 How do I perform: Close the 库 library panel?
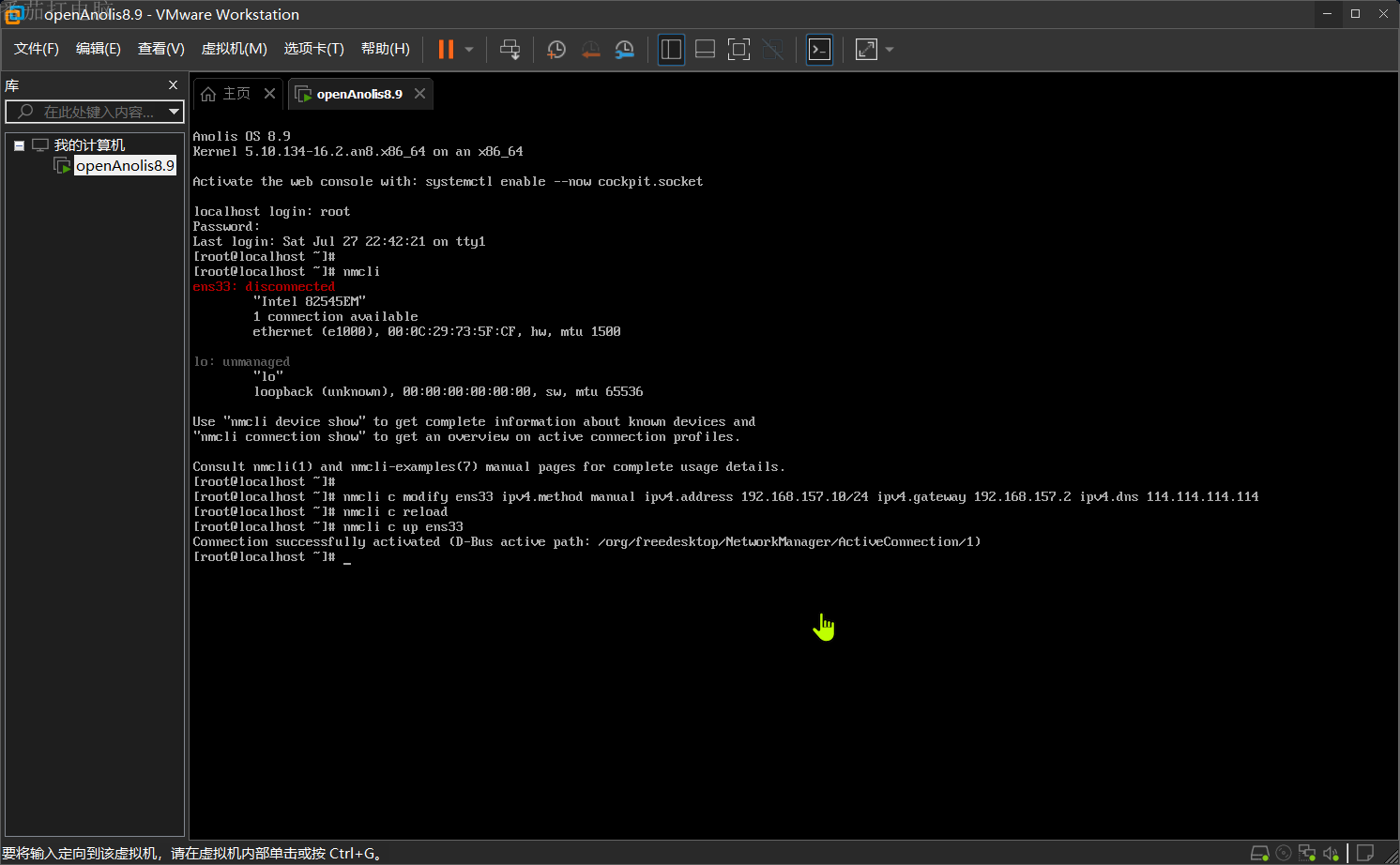coord(173,85)
